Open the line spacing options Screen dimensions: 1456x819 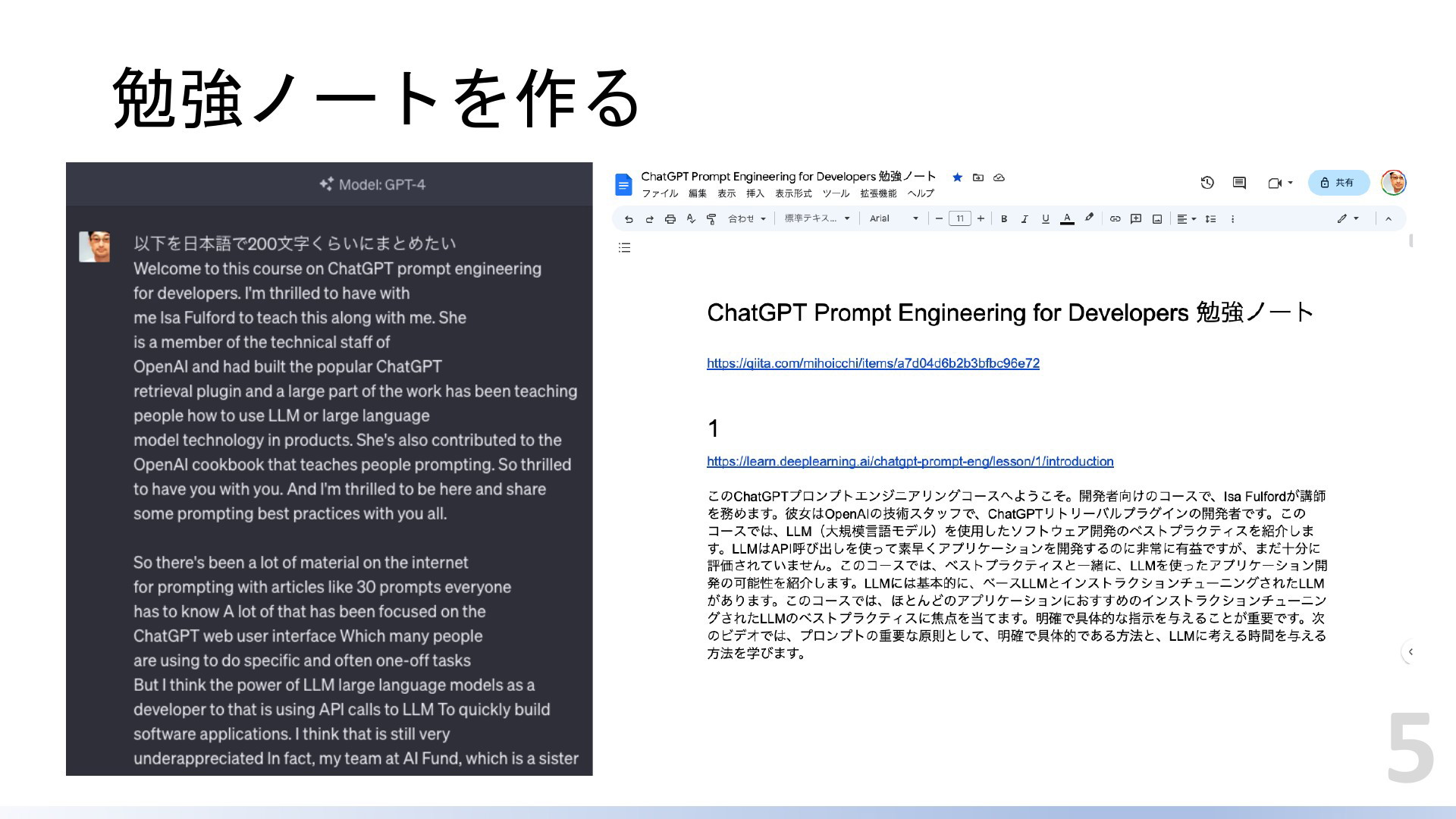[1211, 219]
